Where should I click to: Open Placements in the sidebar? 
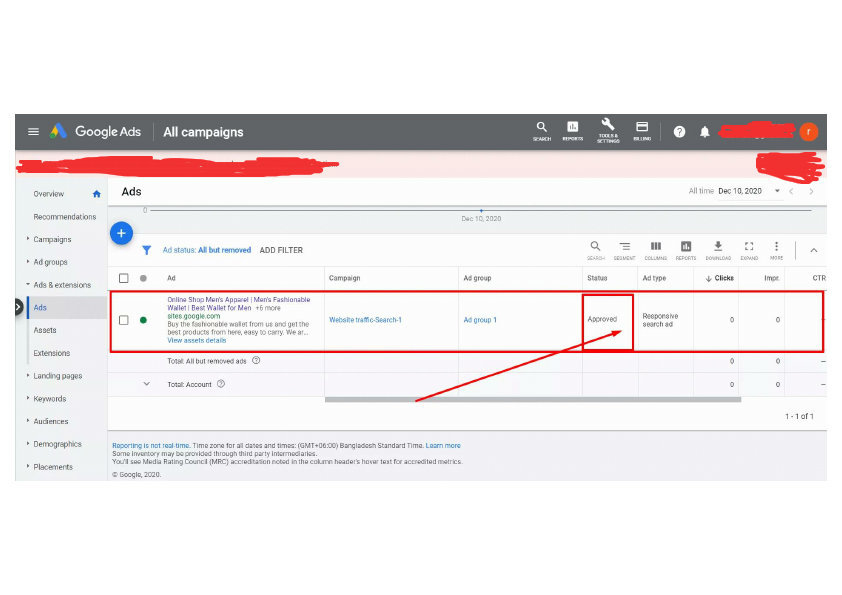click(53, 467)
